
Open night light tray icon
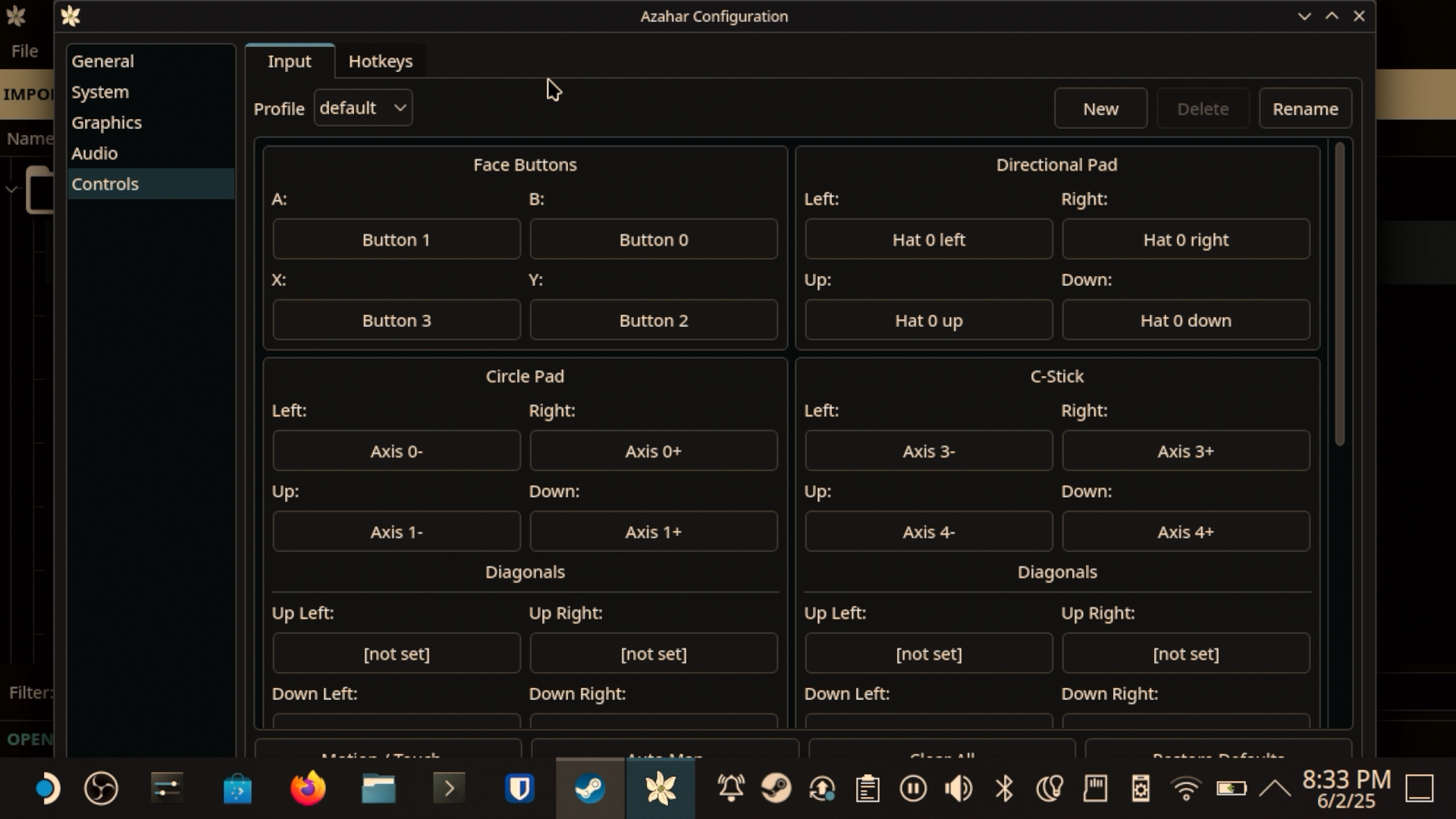pos(1050,789)
